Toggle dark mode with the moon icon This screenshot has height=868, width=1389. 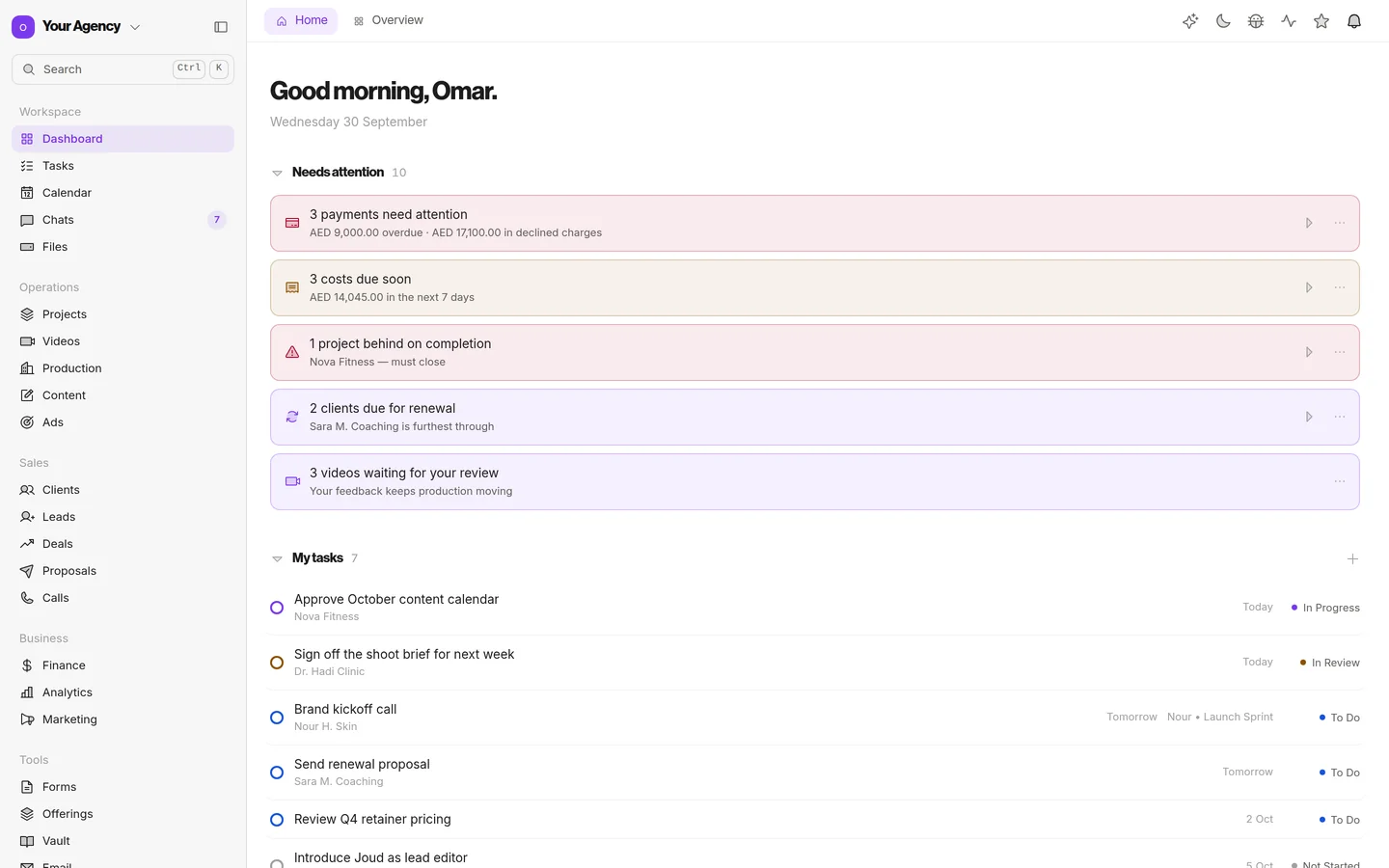(x=1223, y=21)
